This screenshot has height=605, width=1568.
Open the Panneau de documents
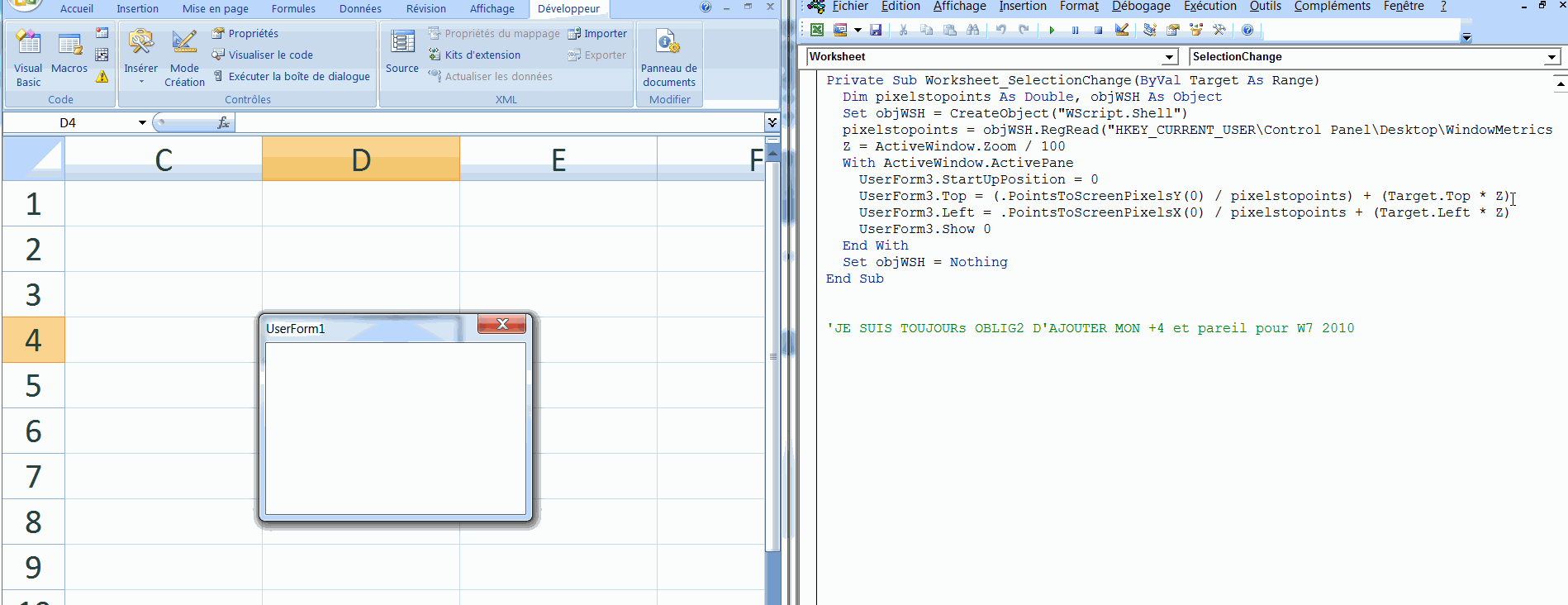point(669,58)
